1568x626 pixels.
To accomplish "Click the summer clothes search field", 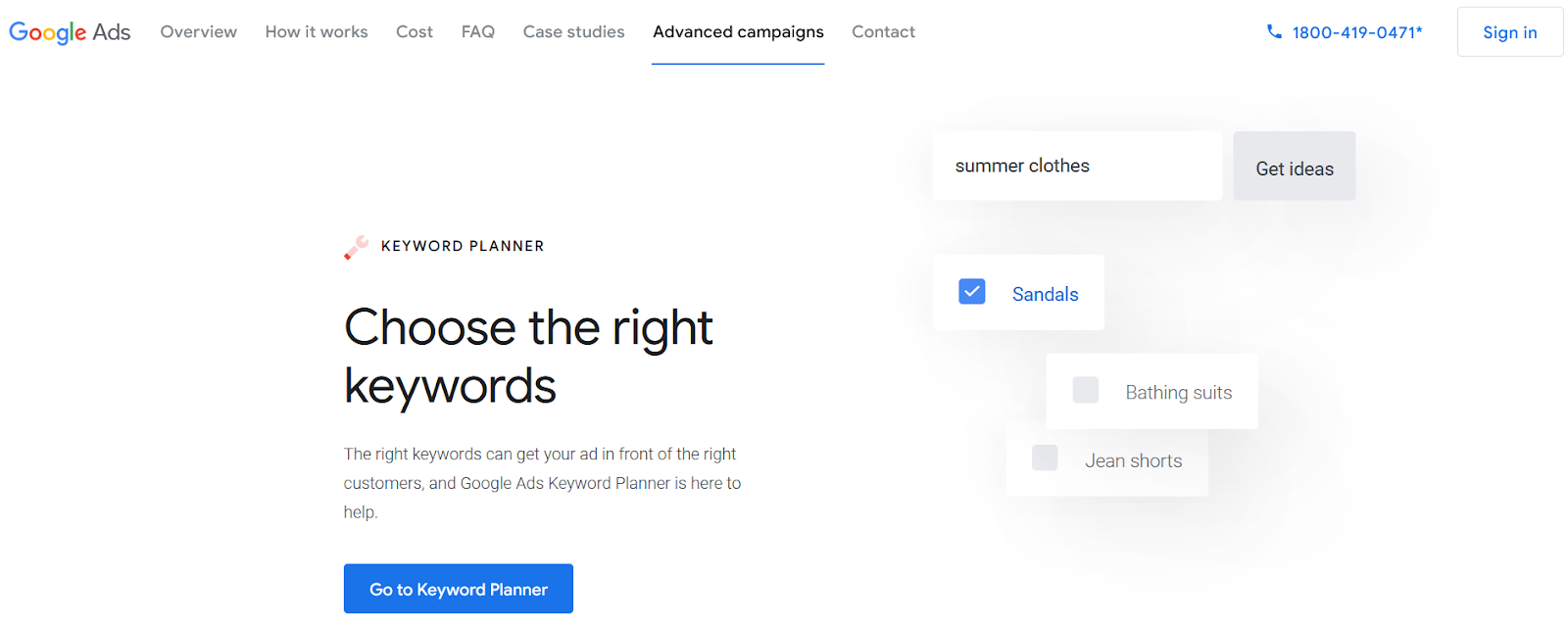I will point(1076,167).
